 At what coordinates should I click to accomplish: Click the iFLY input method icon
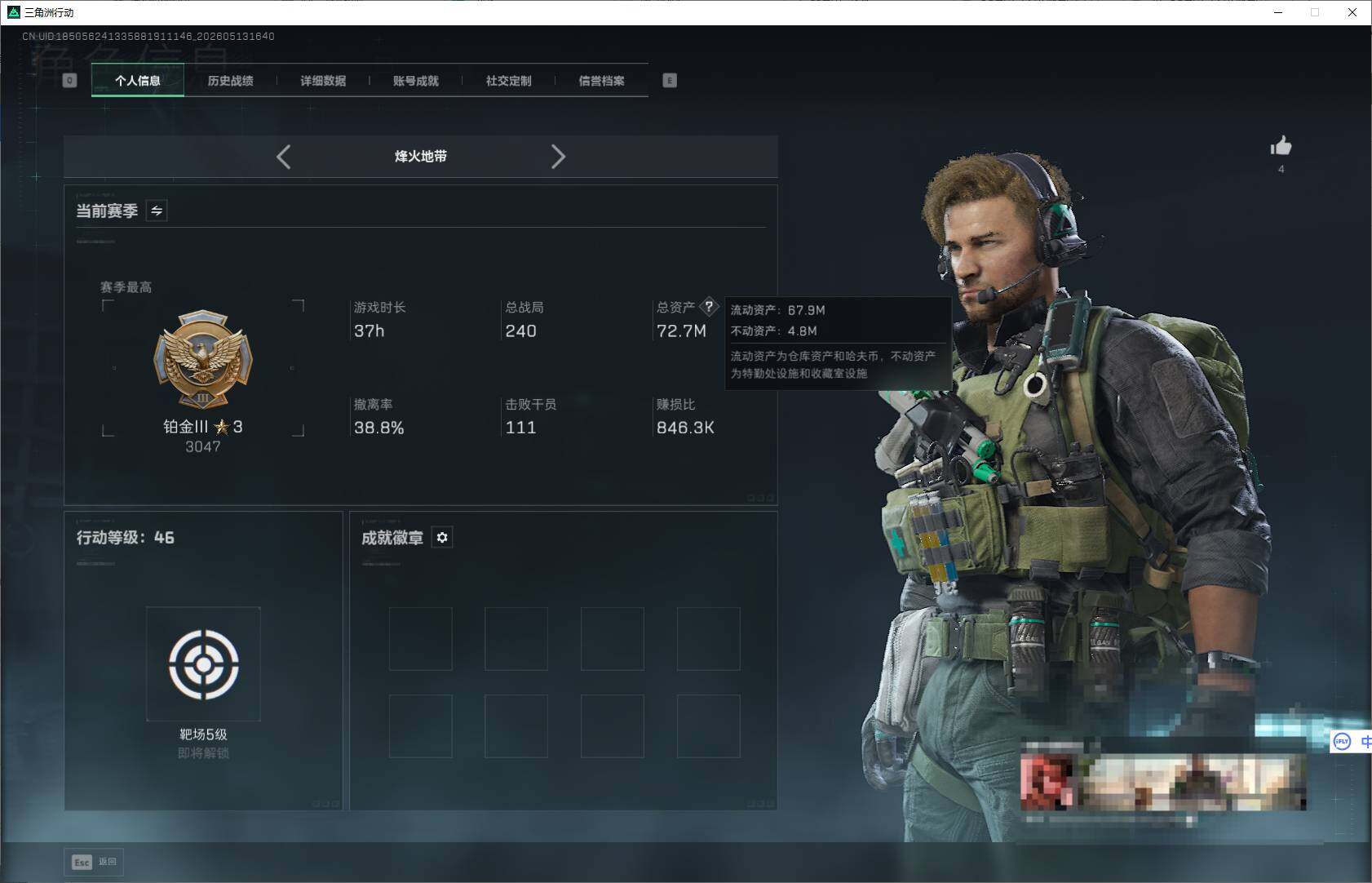click(x=1342, y=741)
